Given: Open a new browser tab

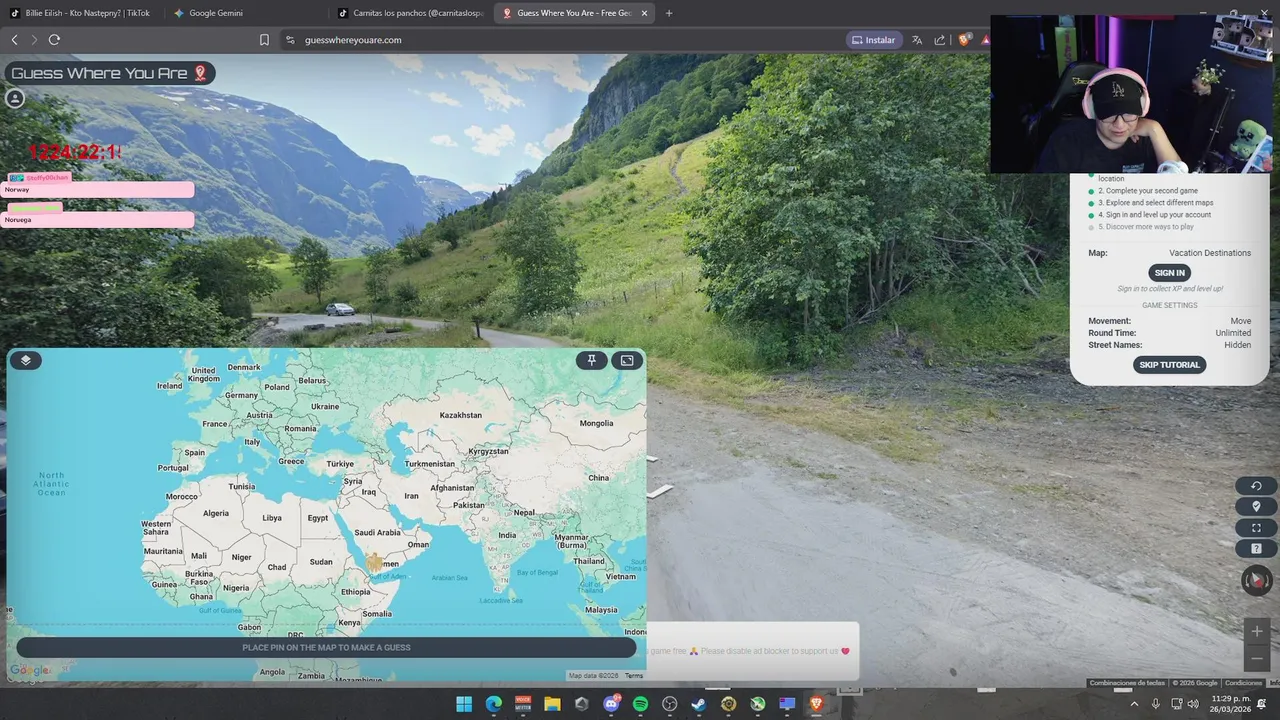Looking at the screenshot, I should click(x=669, y=13).
